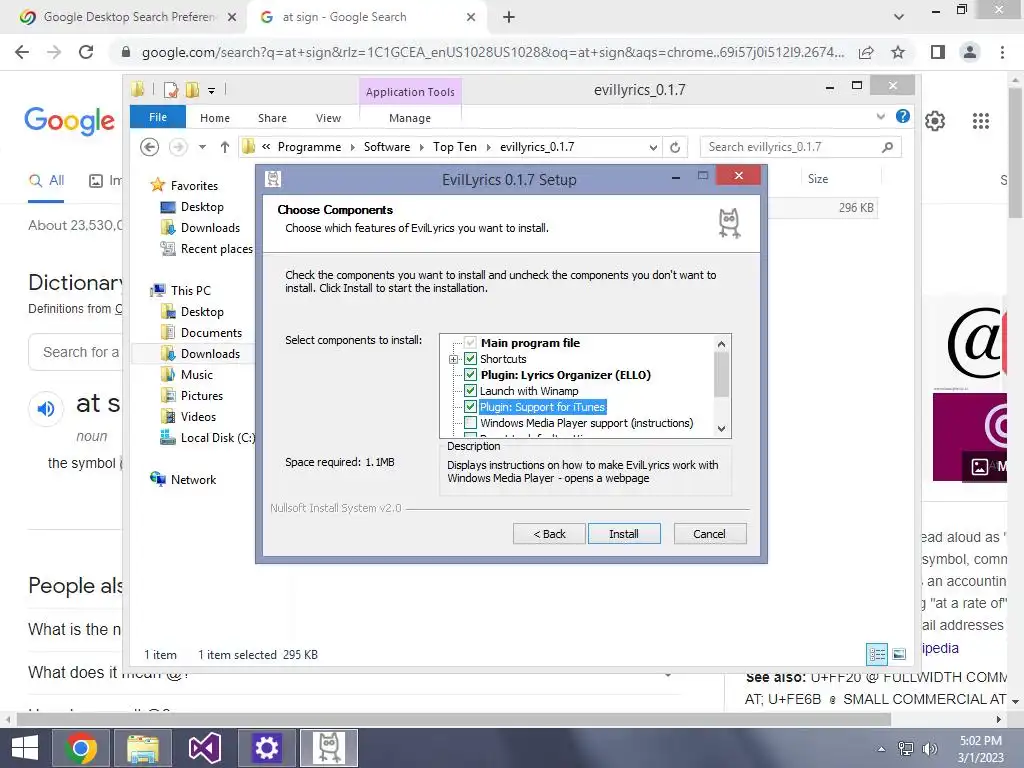This screenshot has height=768, width=1024.
Task: Open the File tab in Explorer ribbon
Action: click(x=157, y=117)
